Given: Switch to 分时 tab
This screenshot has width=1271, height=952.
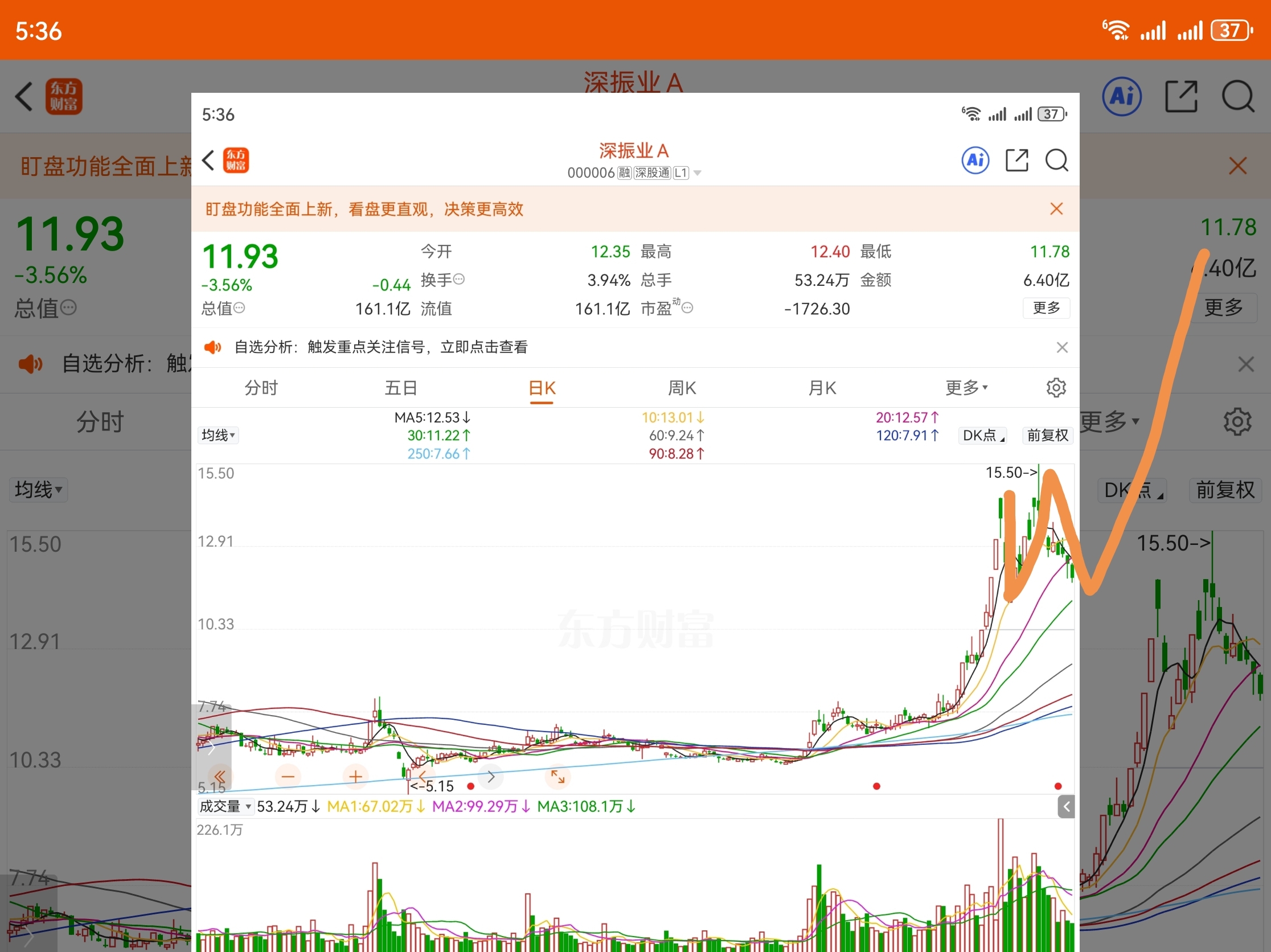Looking at the screenshot, I should [261, 388].
